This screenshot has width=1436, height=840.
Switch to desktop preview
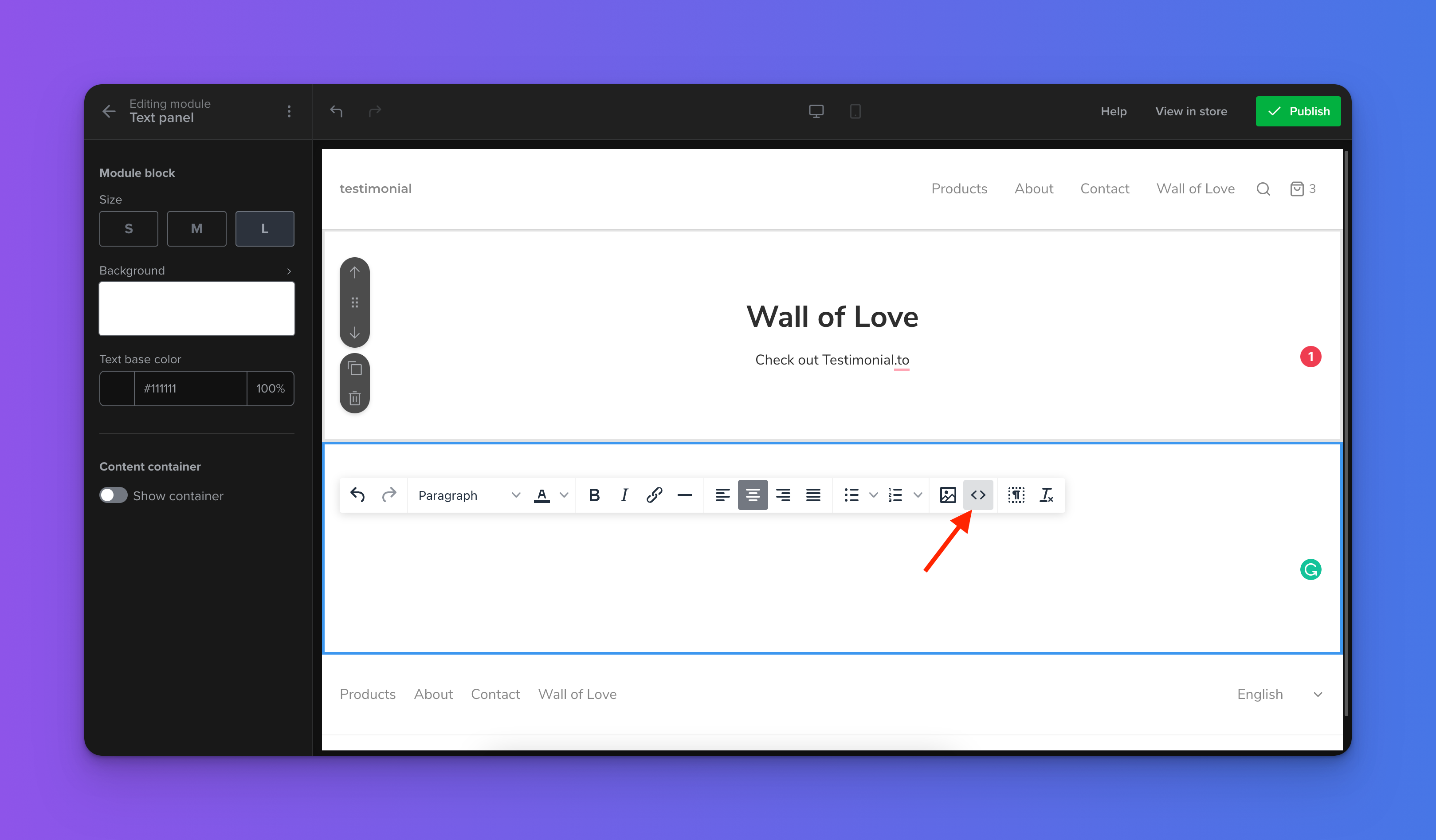tap(816, 111)
